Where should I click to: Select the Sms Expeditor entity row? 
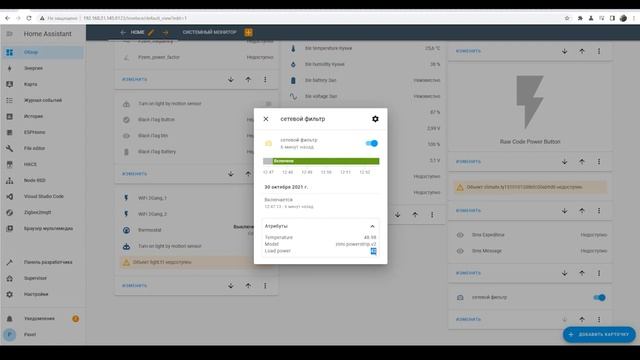(531, 235)
